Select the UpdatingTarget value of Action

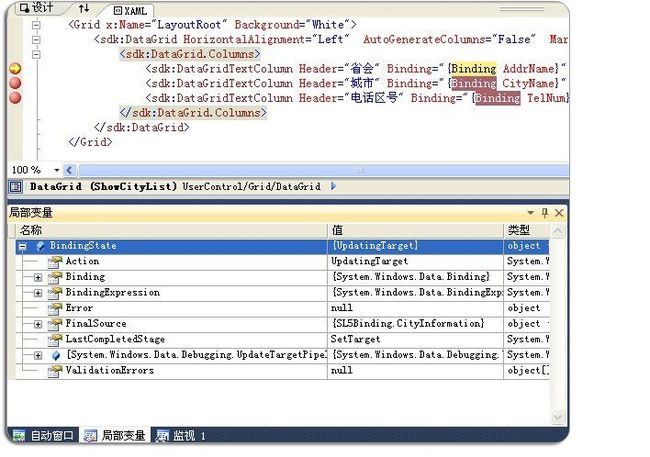[369, 261]
